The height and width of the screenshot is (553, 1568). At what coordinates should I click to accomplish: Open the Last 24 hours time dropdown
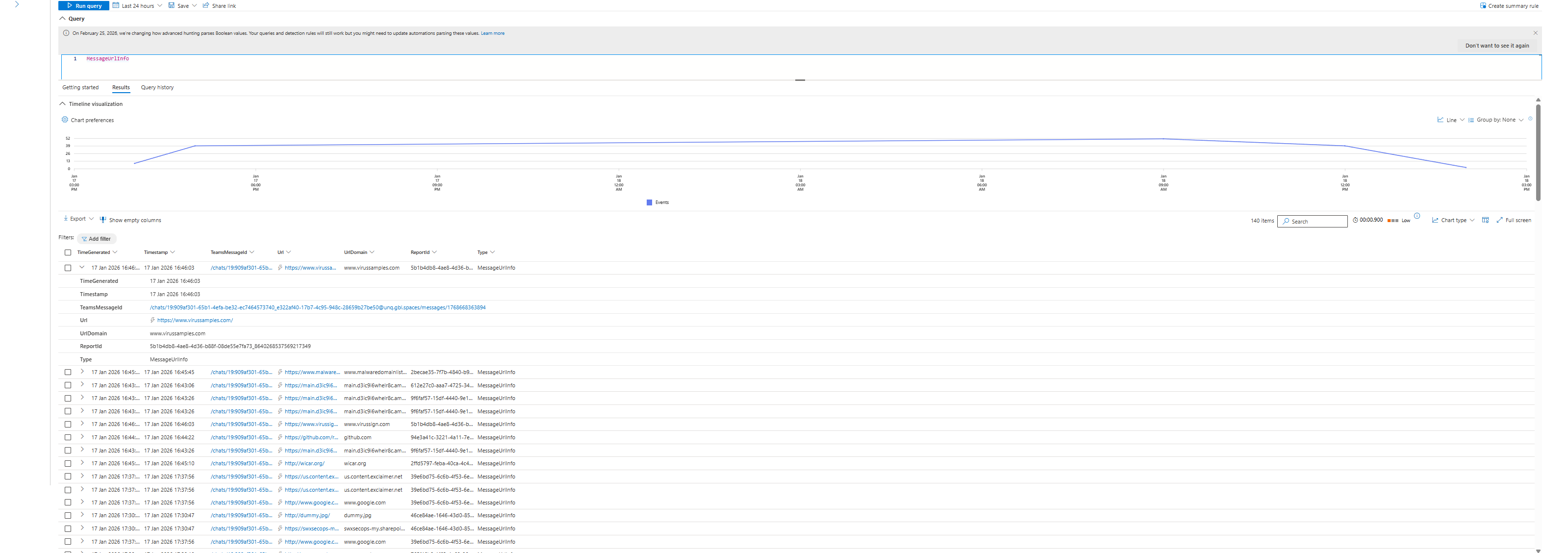click(138, 5)
